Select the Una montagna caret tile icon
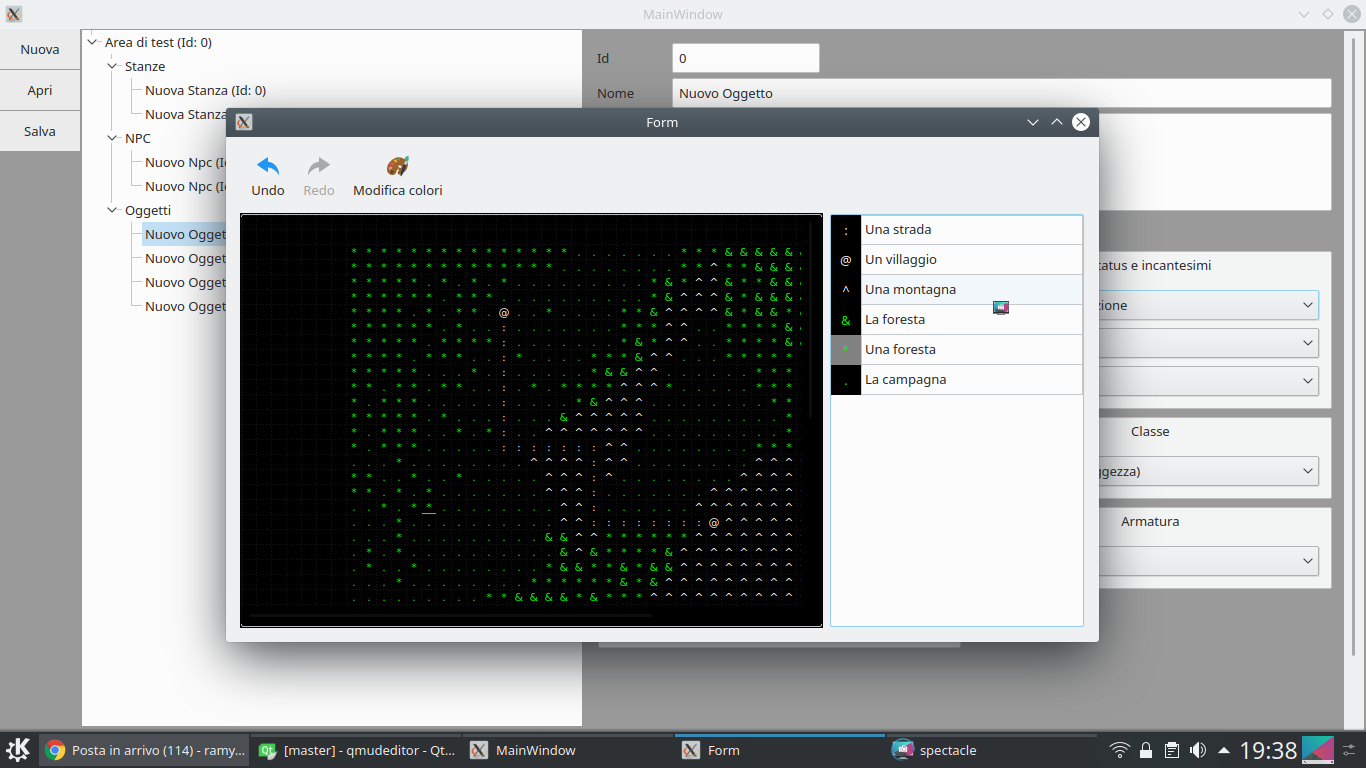Screen dimensions: 1366x768 point(846,290)
